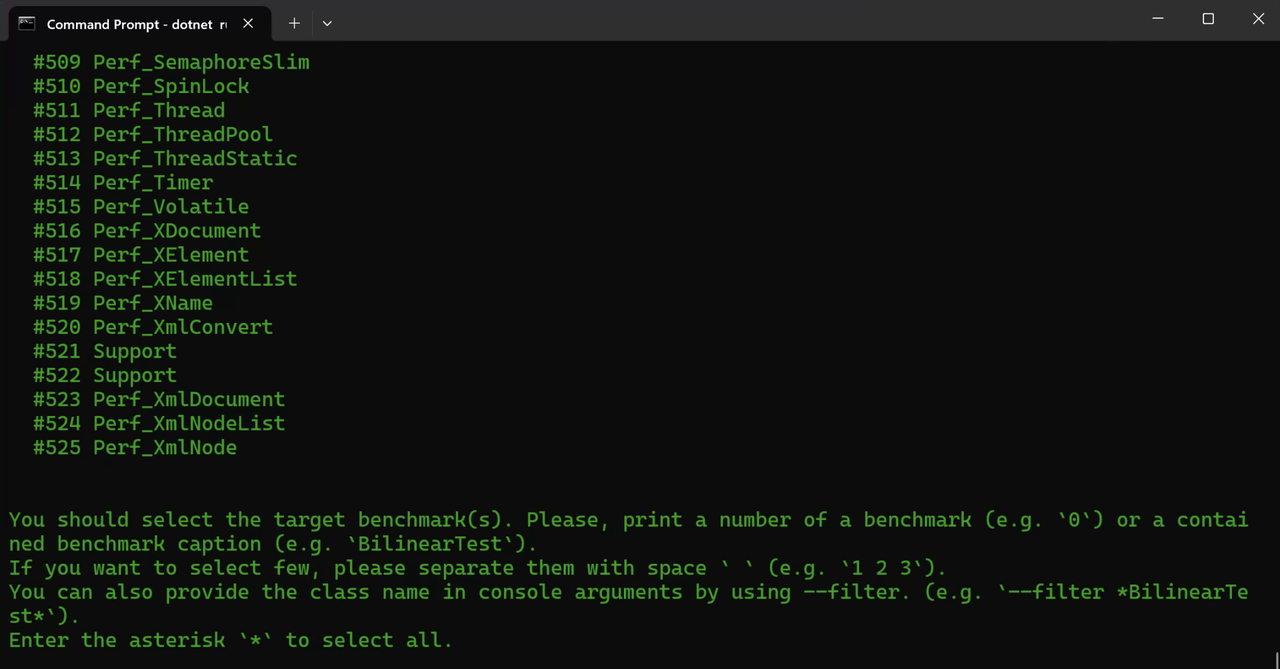The height and width of the screenshot is (669, 1280).
Task: Open the Windows Terminal tab switcher chevron
Action: [x=326, y=22]
